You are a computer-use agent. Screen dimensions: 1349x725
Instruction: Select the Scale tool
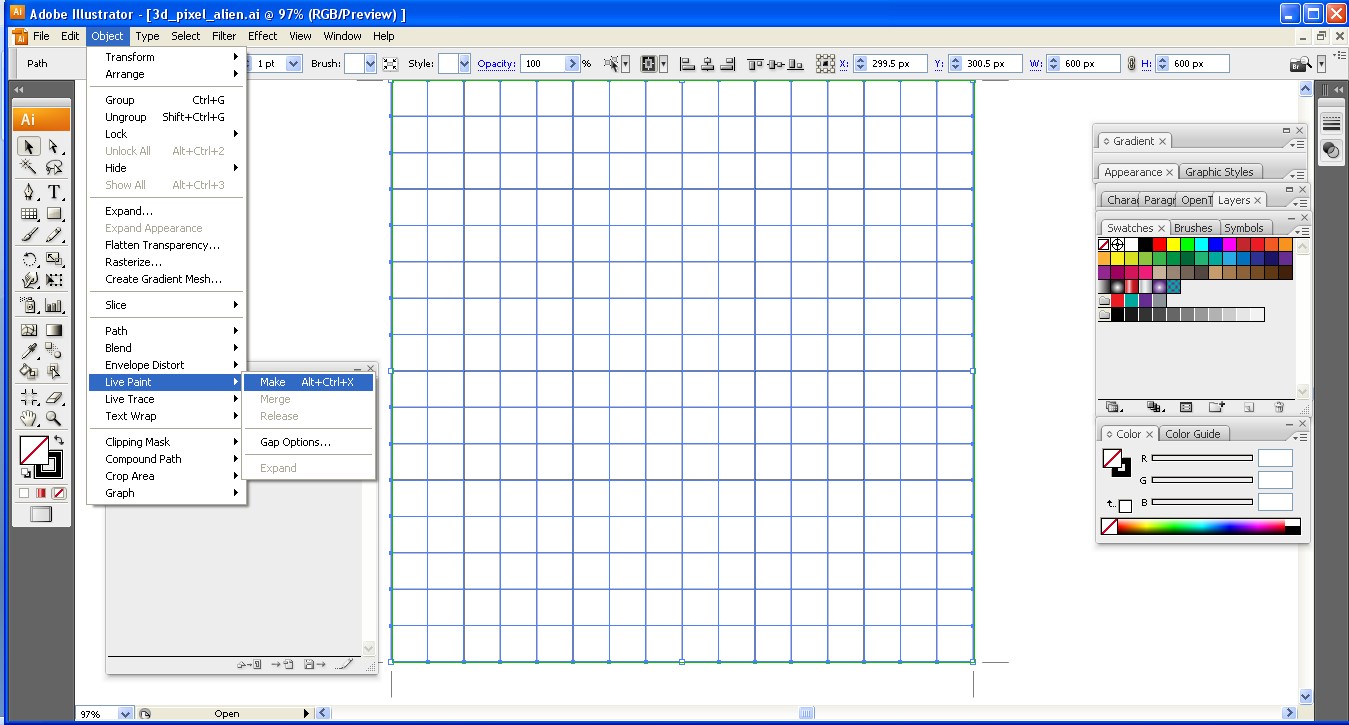(x=54, y=260)
